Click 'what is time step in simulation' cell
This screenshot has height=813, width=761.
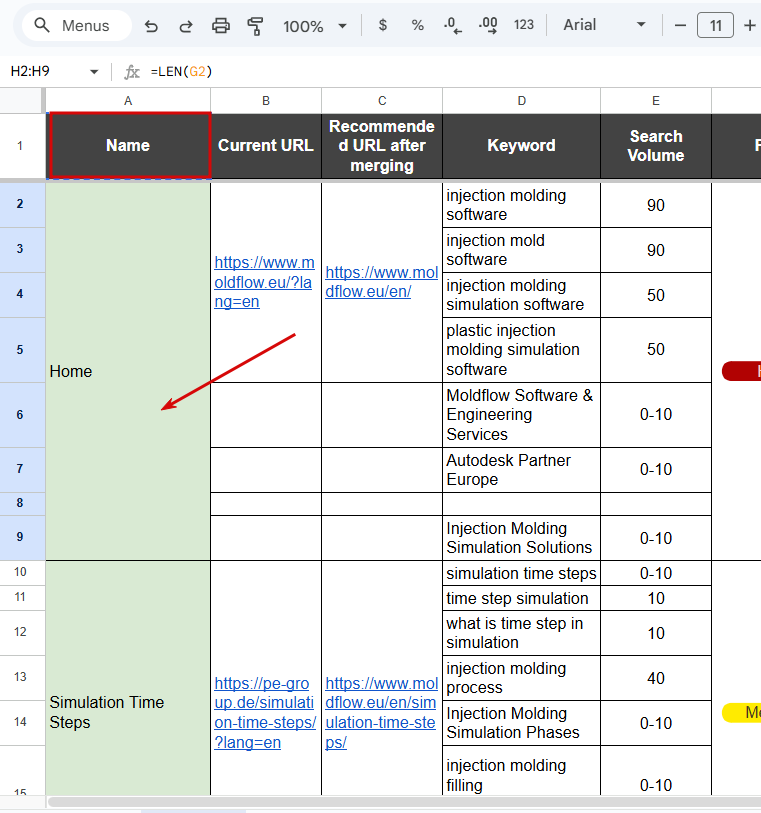tap(522, 633)
